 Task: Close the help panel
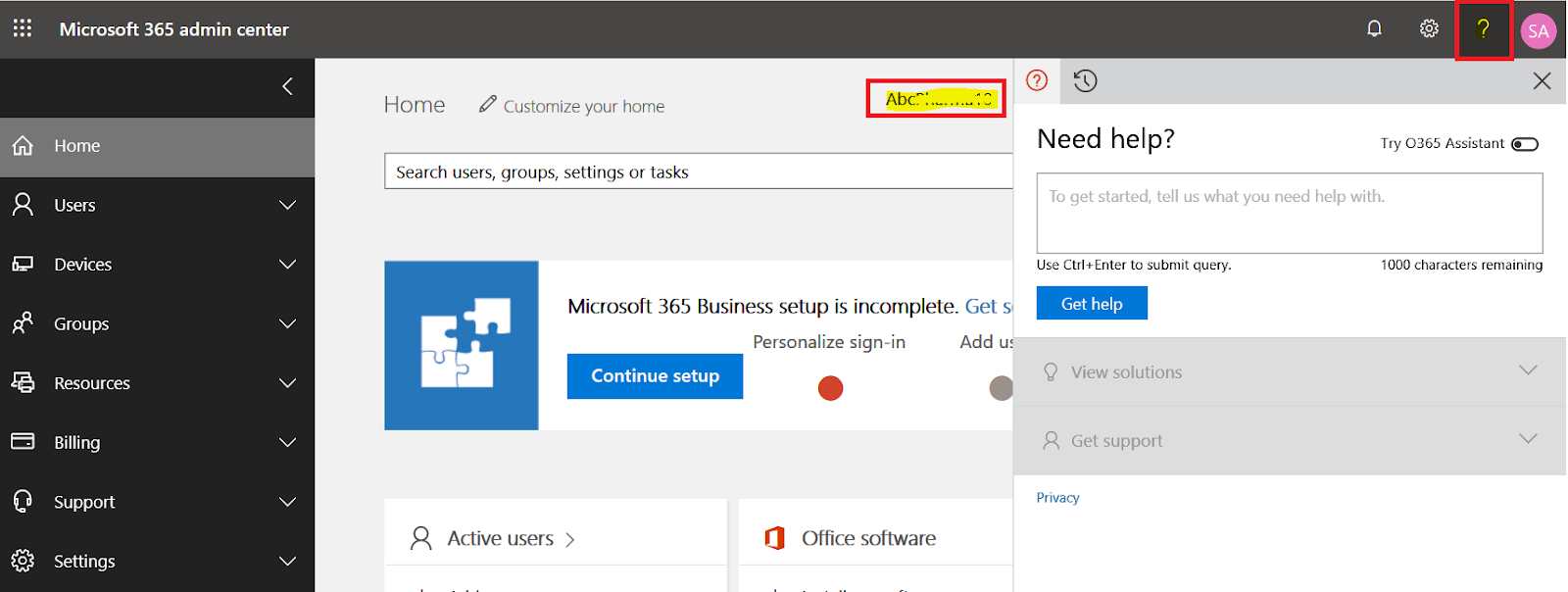tap(1542, 80)
